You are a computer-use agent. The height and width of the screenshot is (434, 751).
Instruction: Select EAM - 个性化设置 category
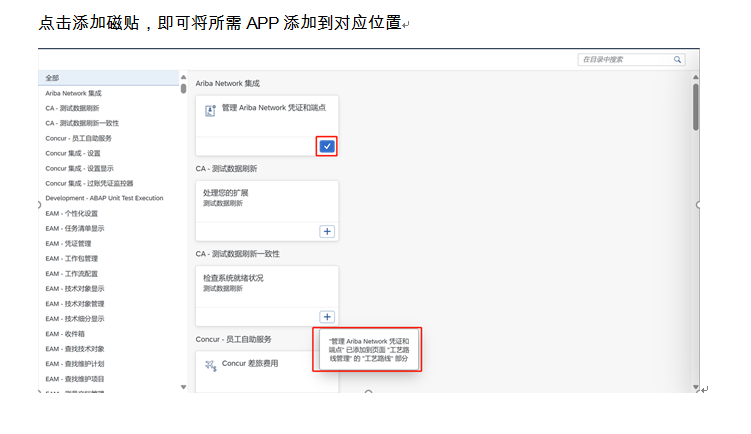point(74,213)
